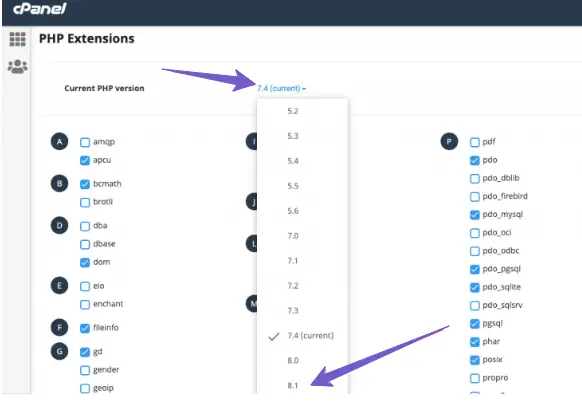Toggle the 7.4 (current) version dropdown
This screenshot has height=412, width=582.
pyautogui.click(x=281, y=88)
